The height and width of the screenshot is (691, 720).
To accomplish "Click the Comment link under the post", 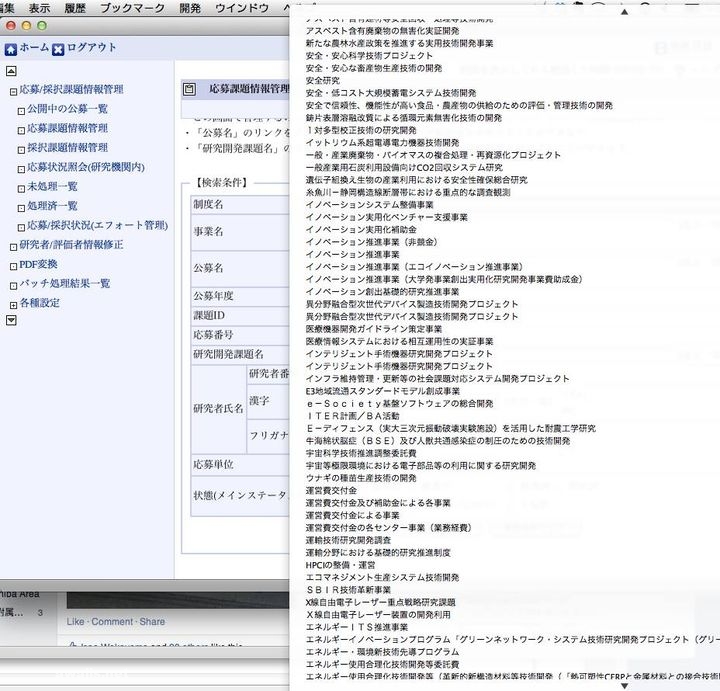I will click(112, 622).
